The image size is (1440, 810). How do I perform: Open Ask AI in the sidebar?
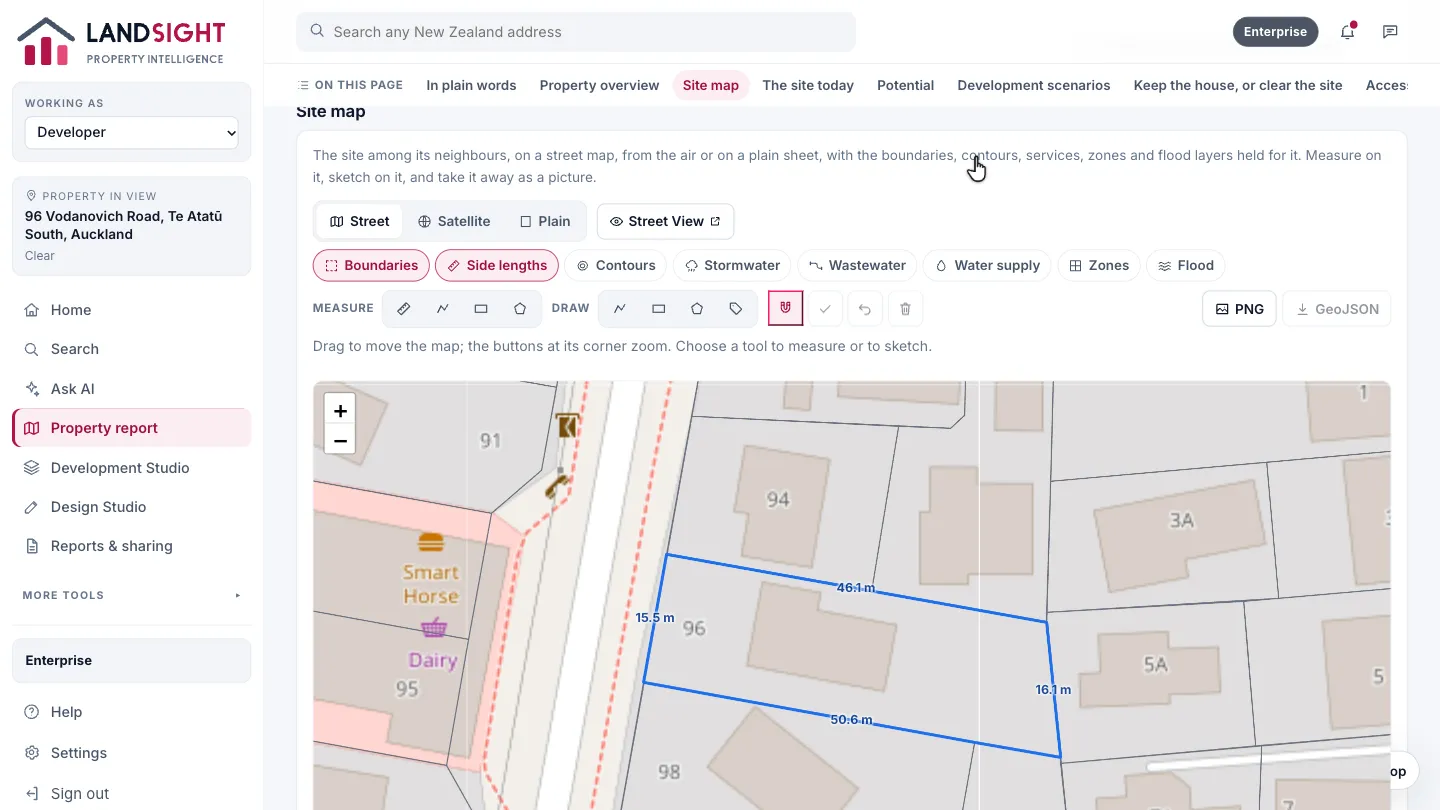click(132, 389)
